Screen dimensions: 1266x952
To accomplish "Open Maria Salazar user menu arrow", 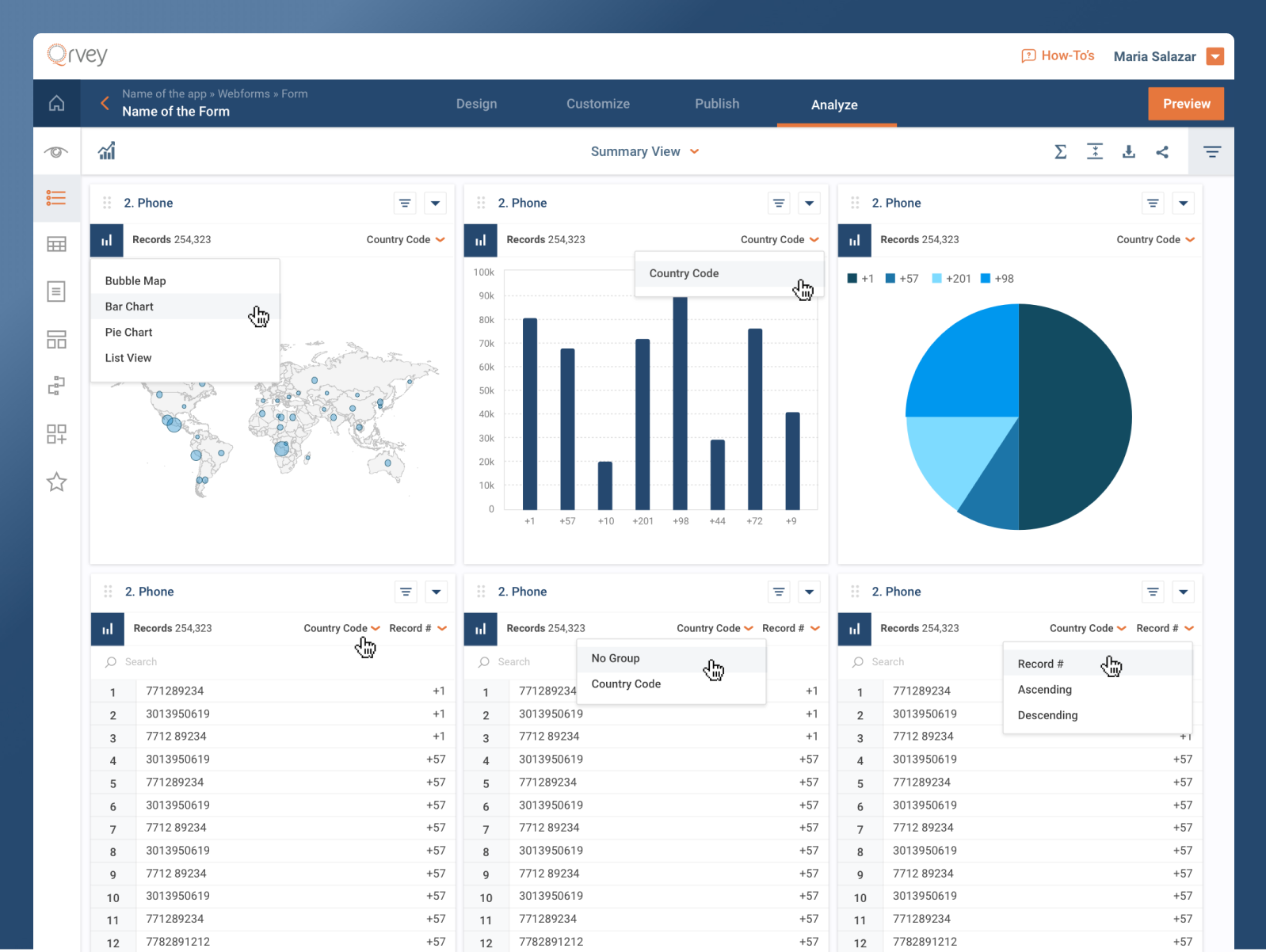I will (x=1215, y=56).
